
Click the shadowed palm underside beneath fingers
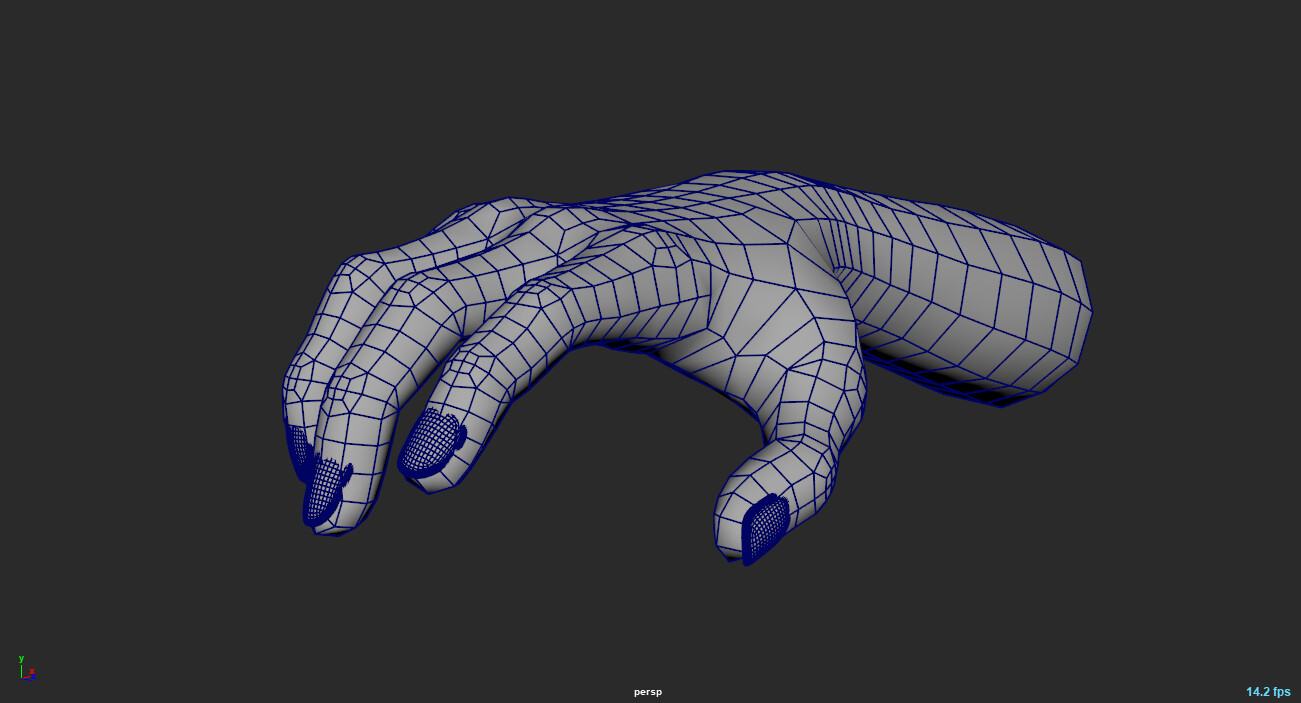click(x=620, y=346)
